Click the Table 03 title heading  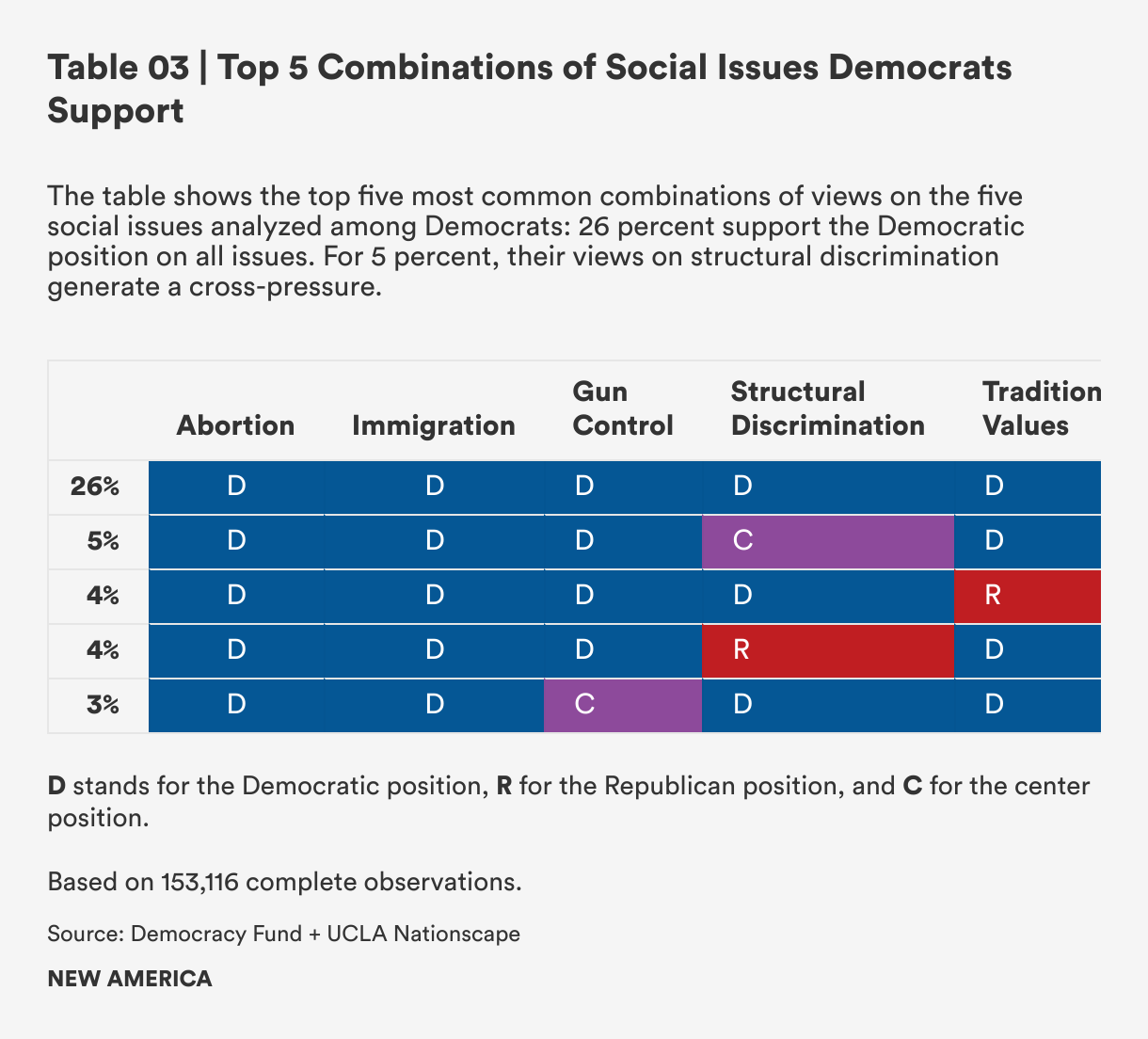529,88
